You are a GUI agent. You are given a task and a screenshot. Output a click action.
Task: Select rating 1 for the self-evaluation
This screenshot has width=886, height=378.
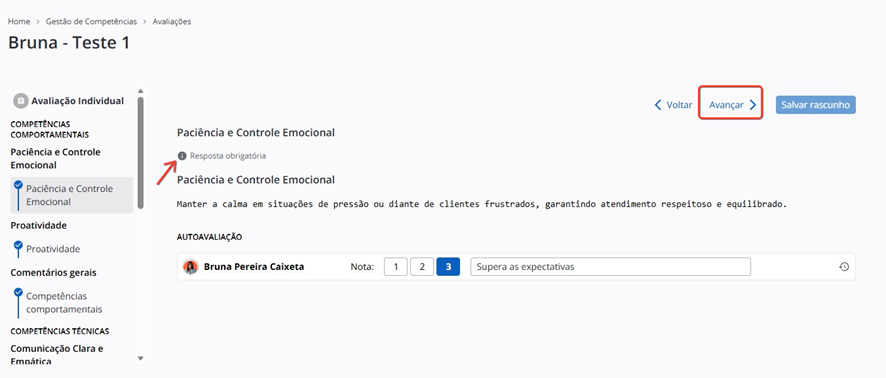tap(396, 267)
